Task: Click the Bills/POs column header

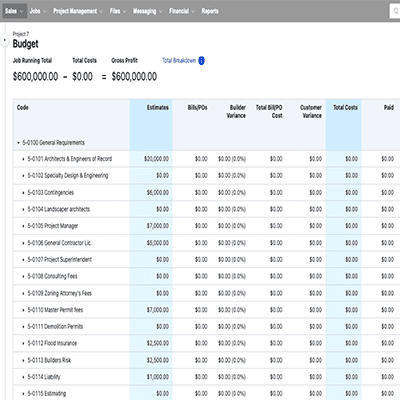Action: (x=197, y=107)
